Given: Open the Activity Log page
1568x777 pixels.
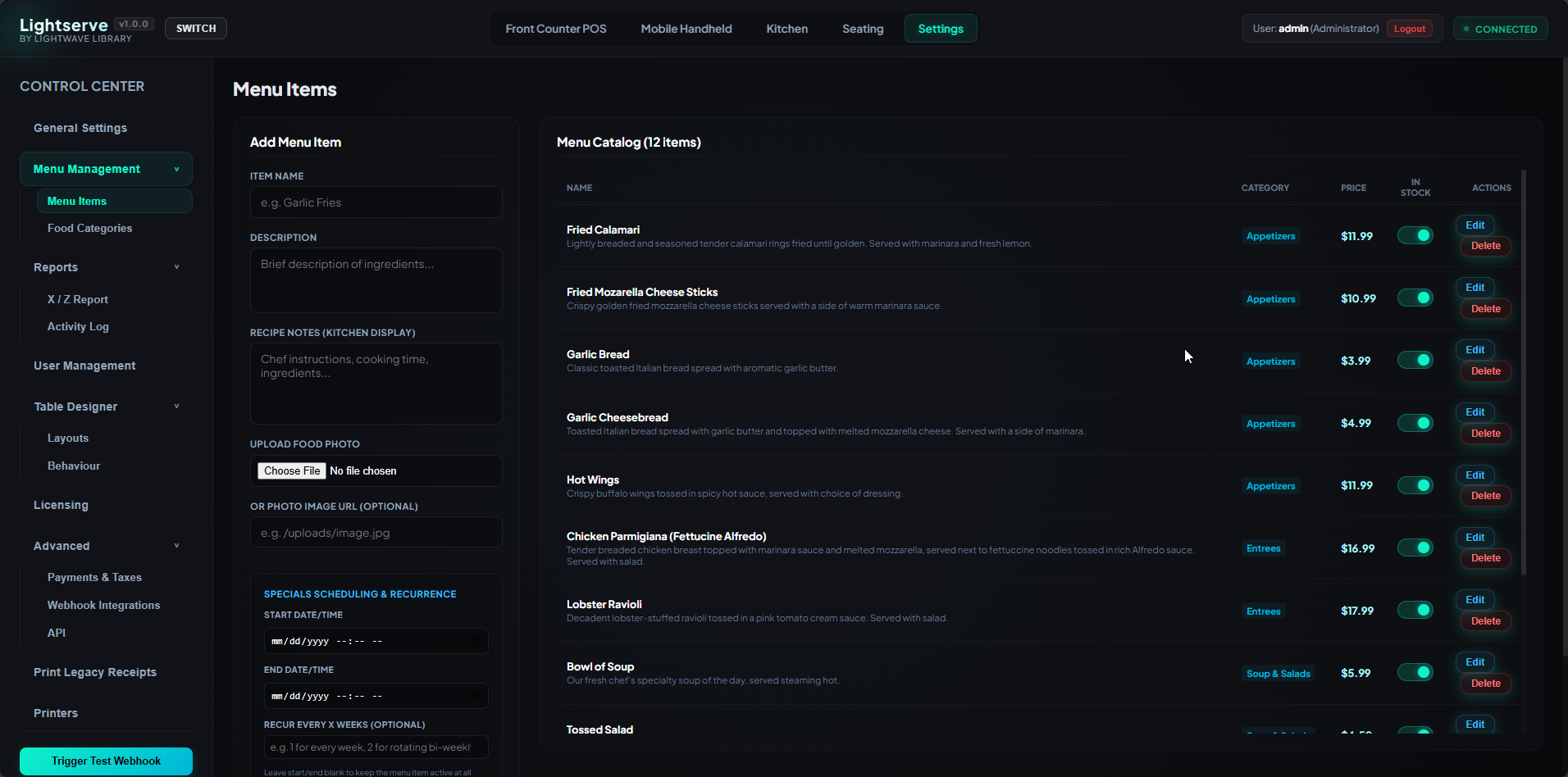Looking at the screenshot, I should click(x=78, y=326).
